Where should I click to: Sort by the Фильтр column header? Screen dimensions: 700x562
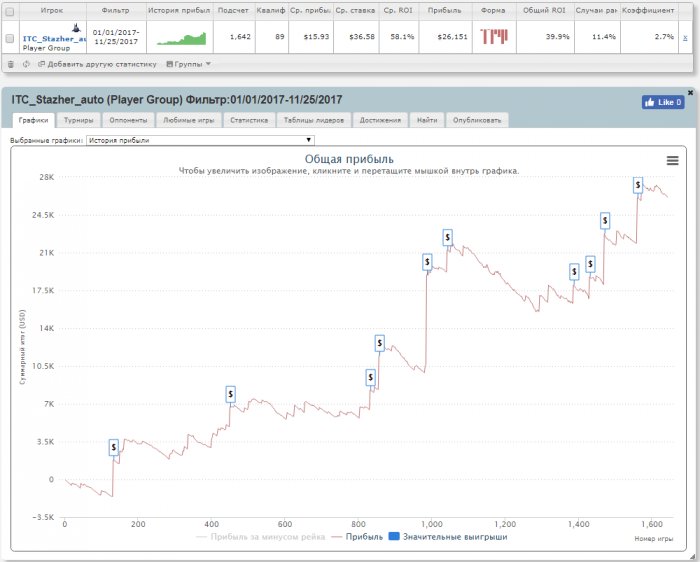(x=116, y=10)
